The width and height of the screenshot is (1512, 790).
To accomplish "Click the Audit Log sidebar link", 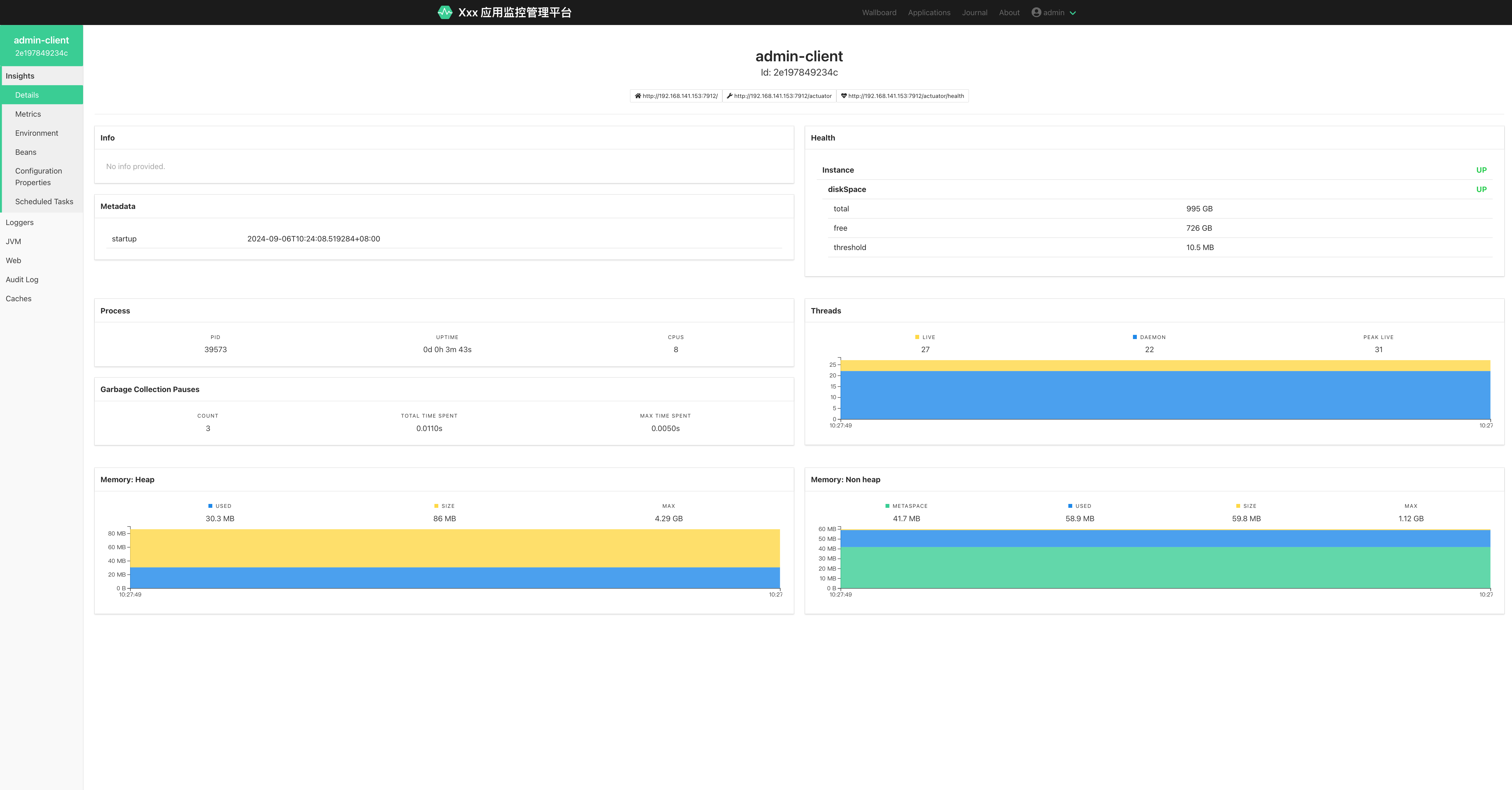I will (22, 279).
